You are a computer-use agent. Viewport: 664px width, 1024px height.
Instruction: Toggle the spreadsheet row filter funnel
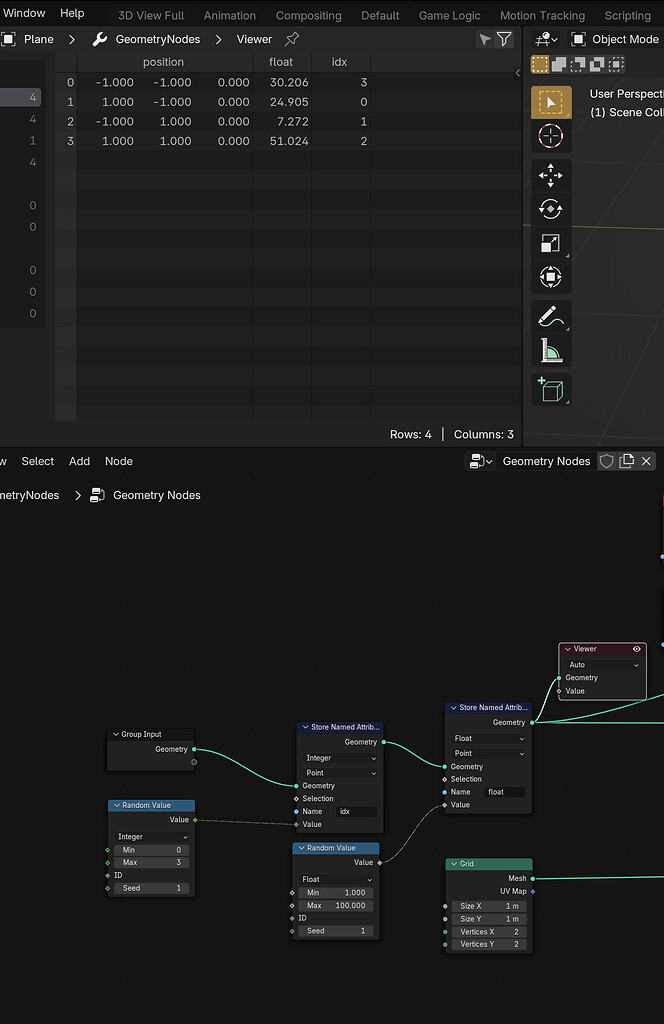click(504, 40)
